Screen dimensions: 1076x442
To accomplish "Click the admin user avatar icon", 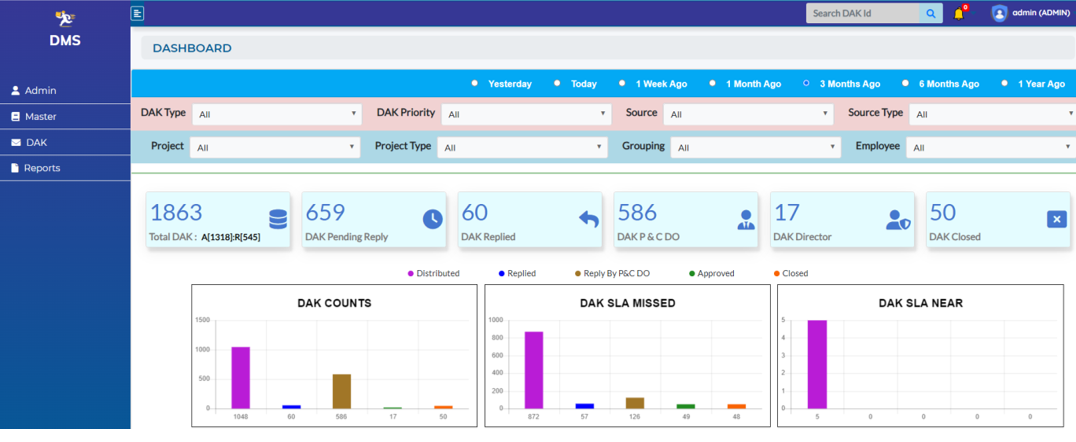I will 998,13.
